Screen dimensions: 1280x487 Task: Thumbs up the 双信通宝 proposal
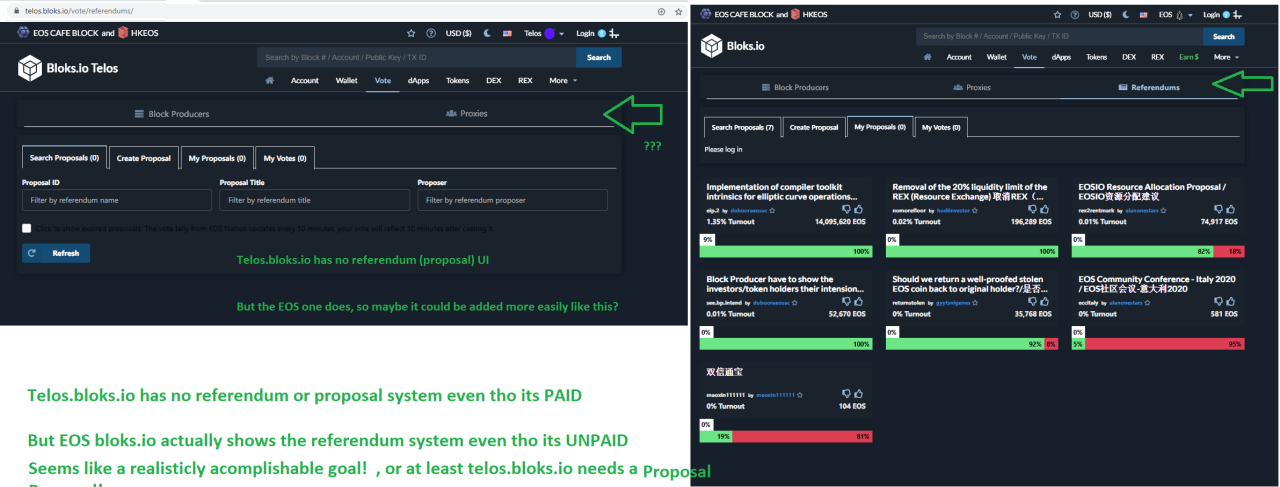(x=859, y=394)
